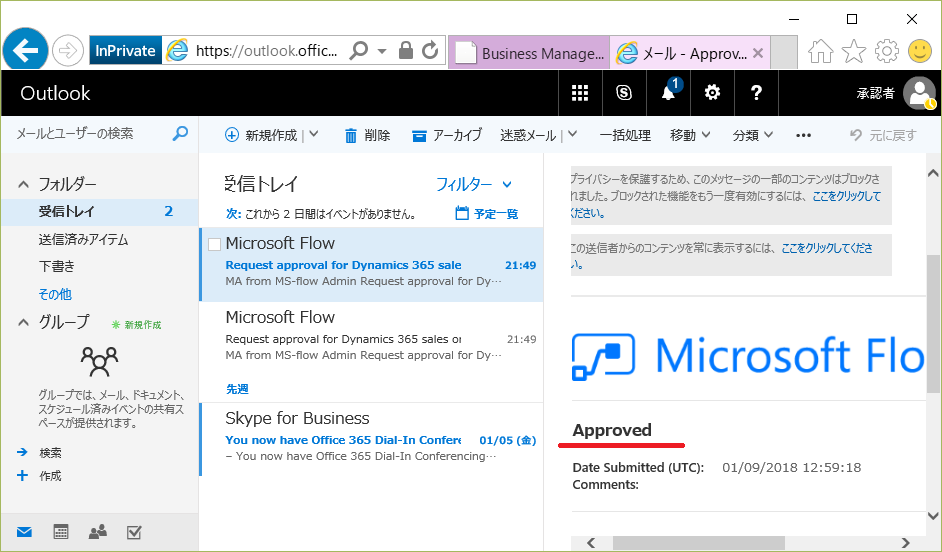
Task: Open the 分類 dropdown menu
Action: tap(753, 135)
